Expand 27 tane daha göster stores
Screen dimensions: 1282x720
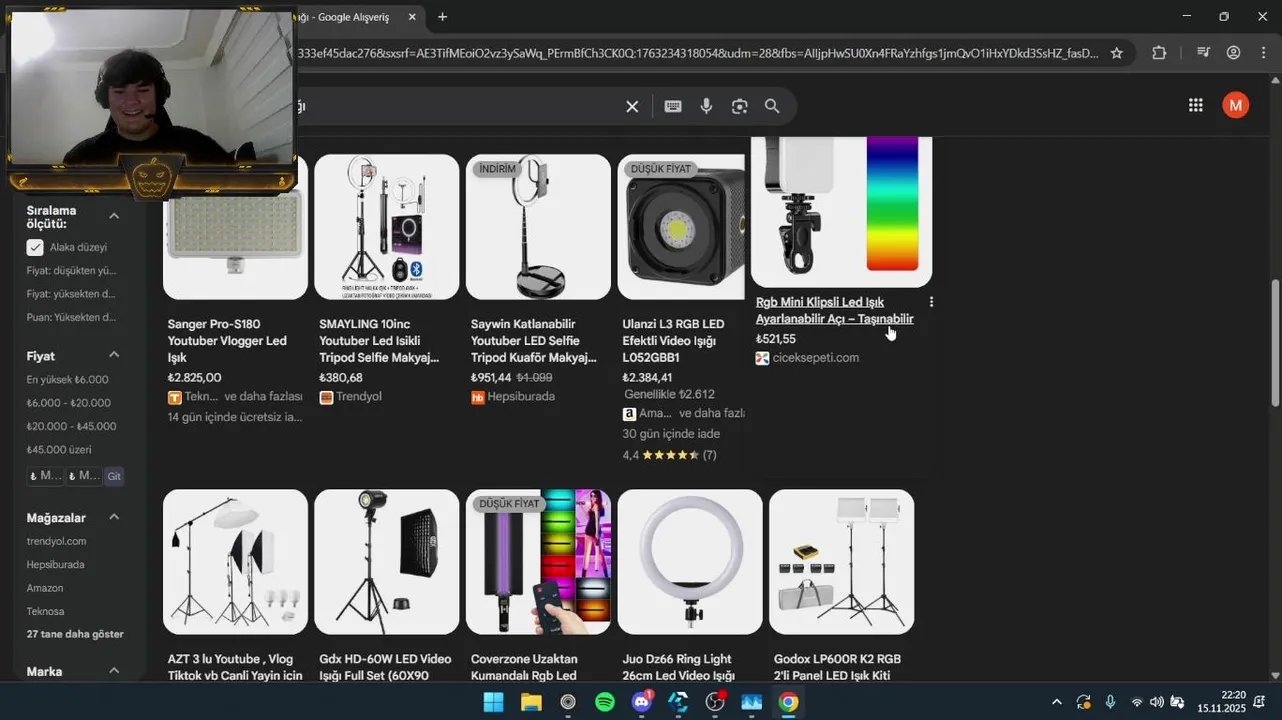tap(75, 634)
